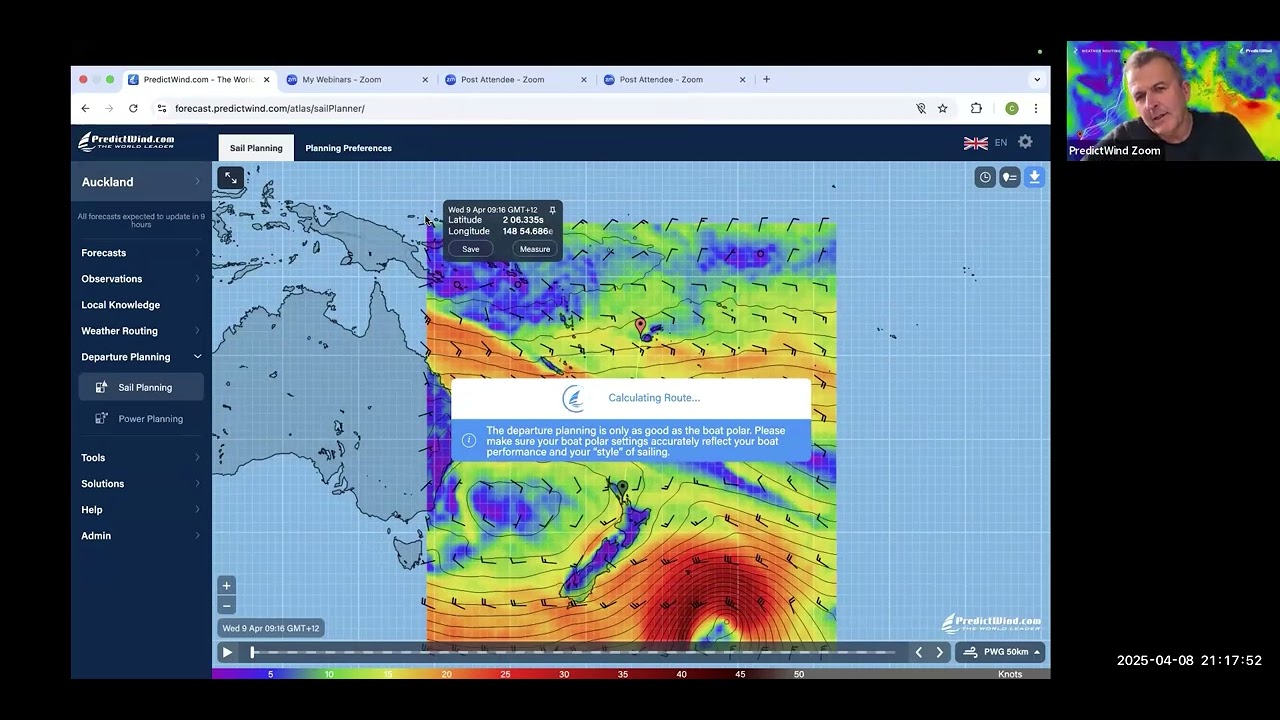1280x720 pixels.
Task: Open browser extensions puzzle icon
Action: point(976,108)
